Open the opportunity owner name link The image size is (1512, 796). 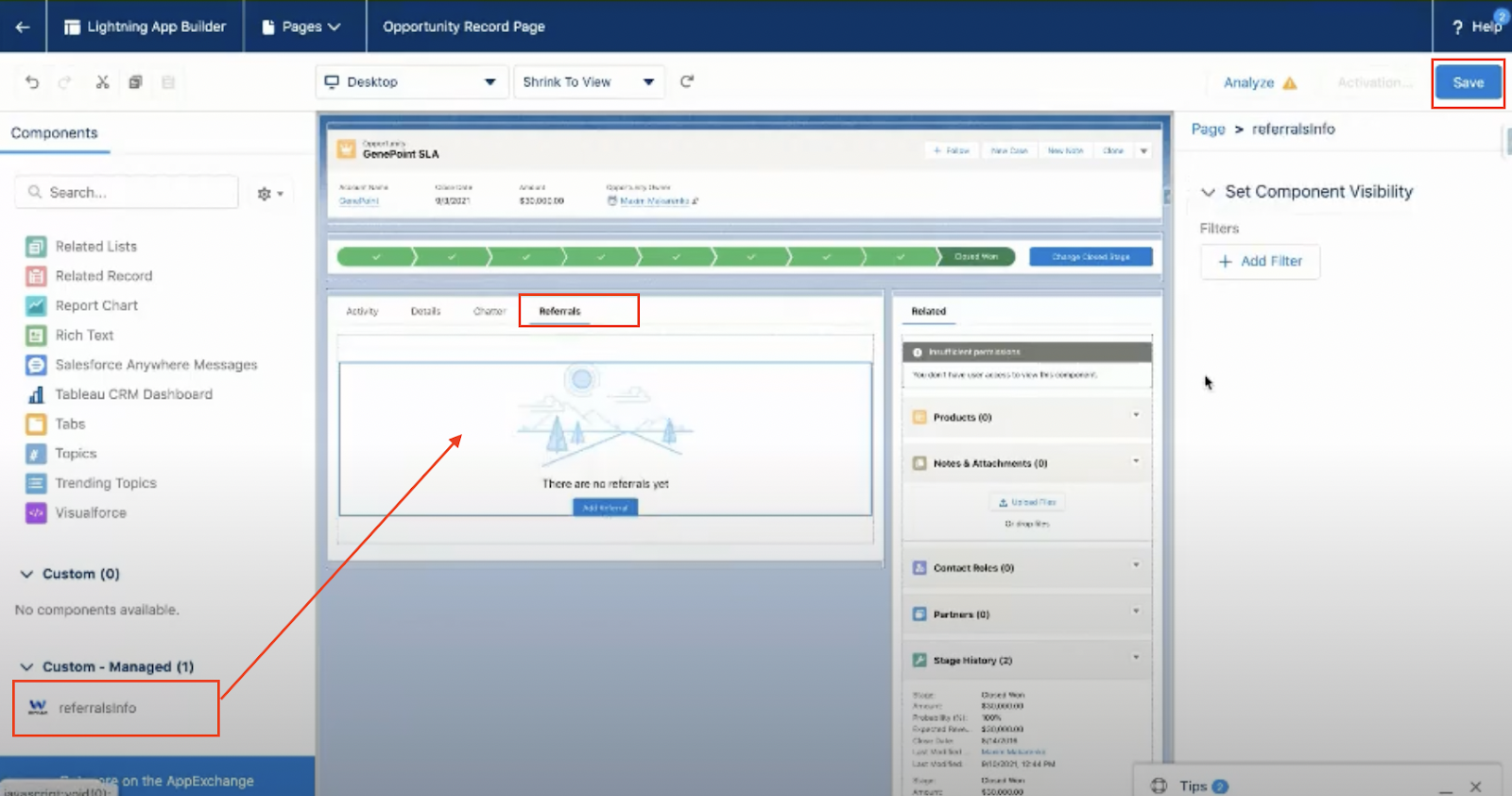click(654, 200)
